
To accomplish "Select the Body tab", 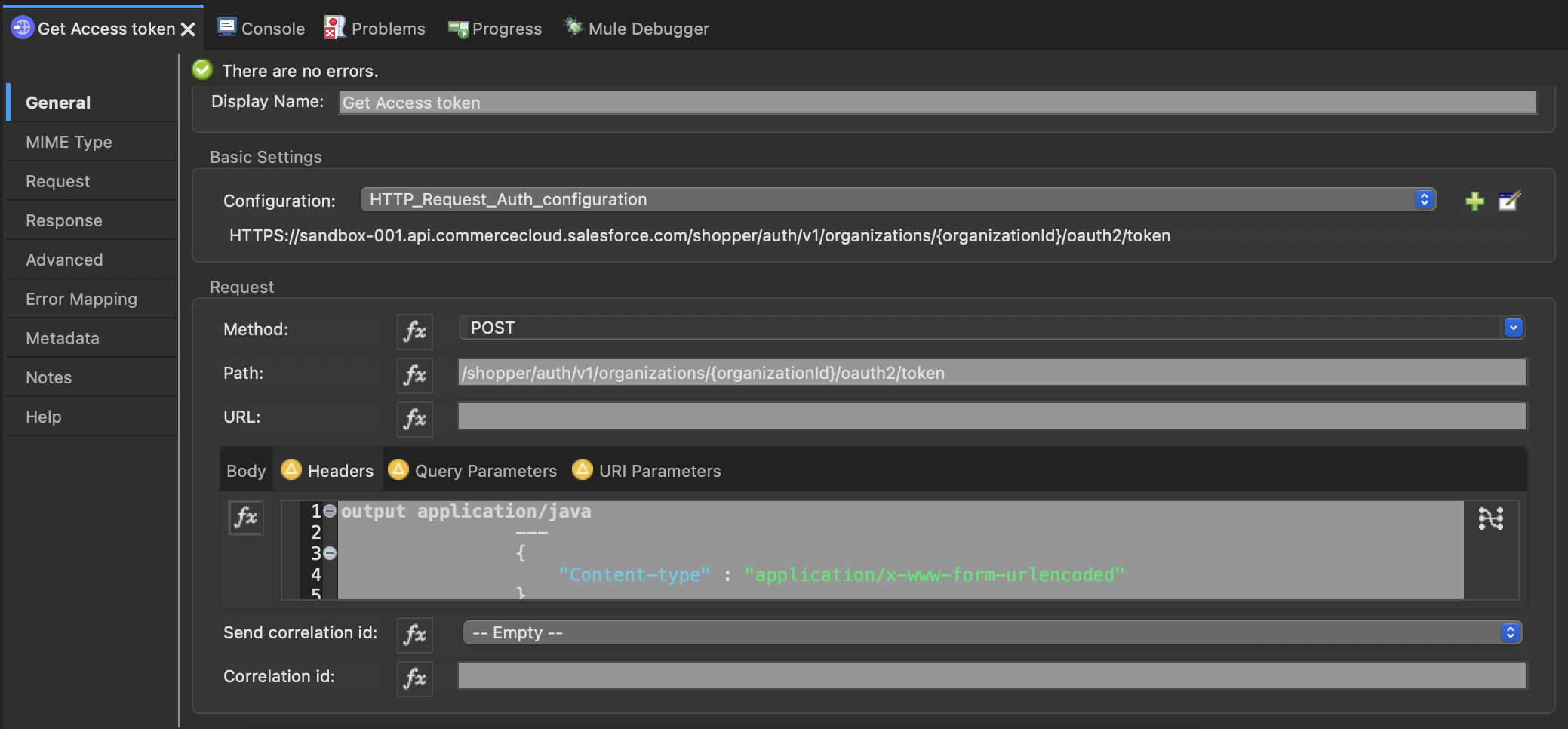I will 246,471.
